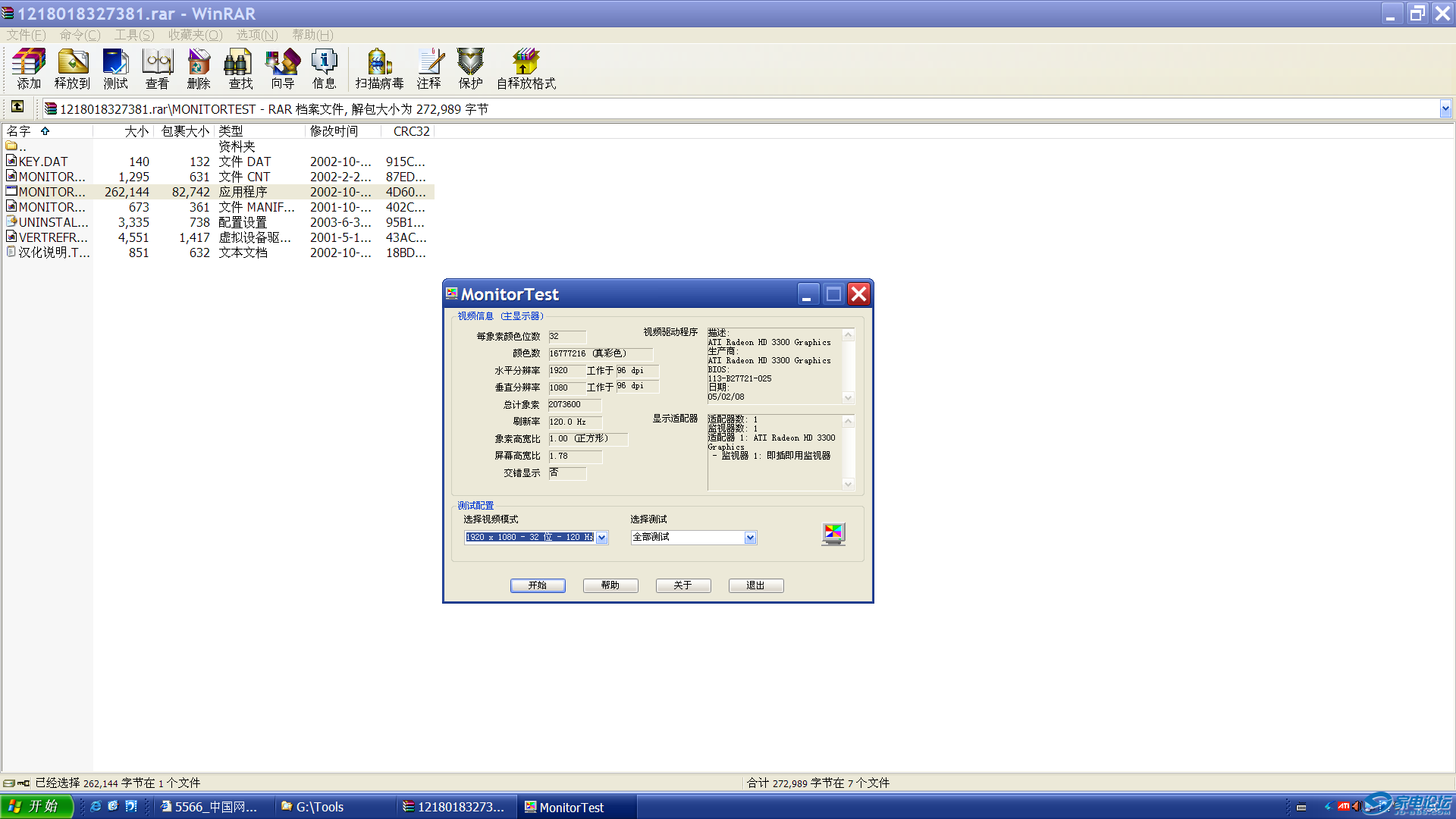Click the 释放到 (Extract To) toolbar icon
Screen dimensions: 1456x819
click(72, 68)
